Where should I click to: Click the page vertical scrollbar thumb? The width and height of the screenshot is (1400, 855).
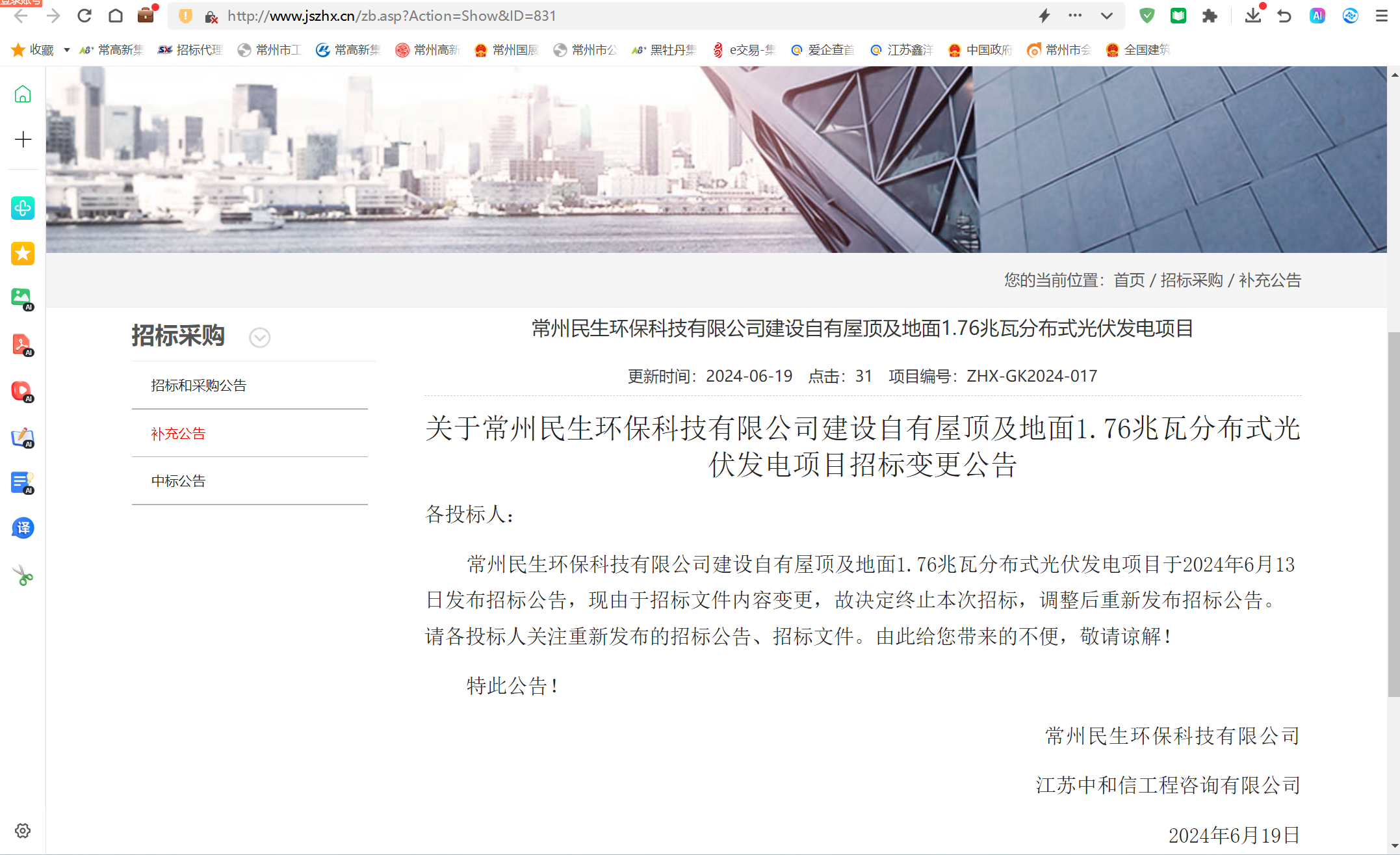[1394, 514]
